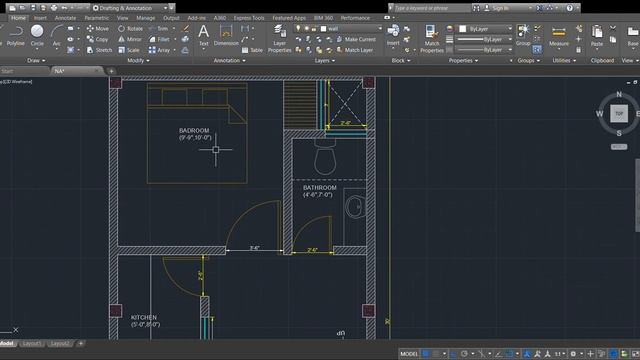Open Layer Properties manager
The image size is (640, 360).
click(x=279, y=38)
